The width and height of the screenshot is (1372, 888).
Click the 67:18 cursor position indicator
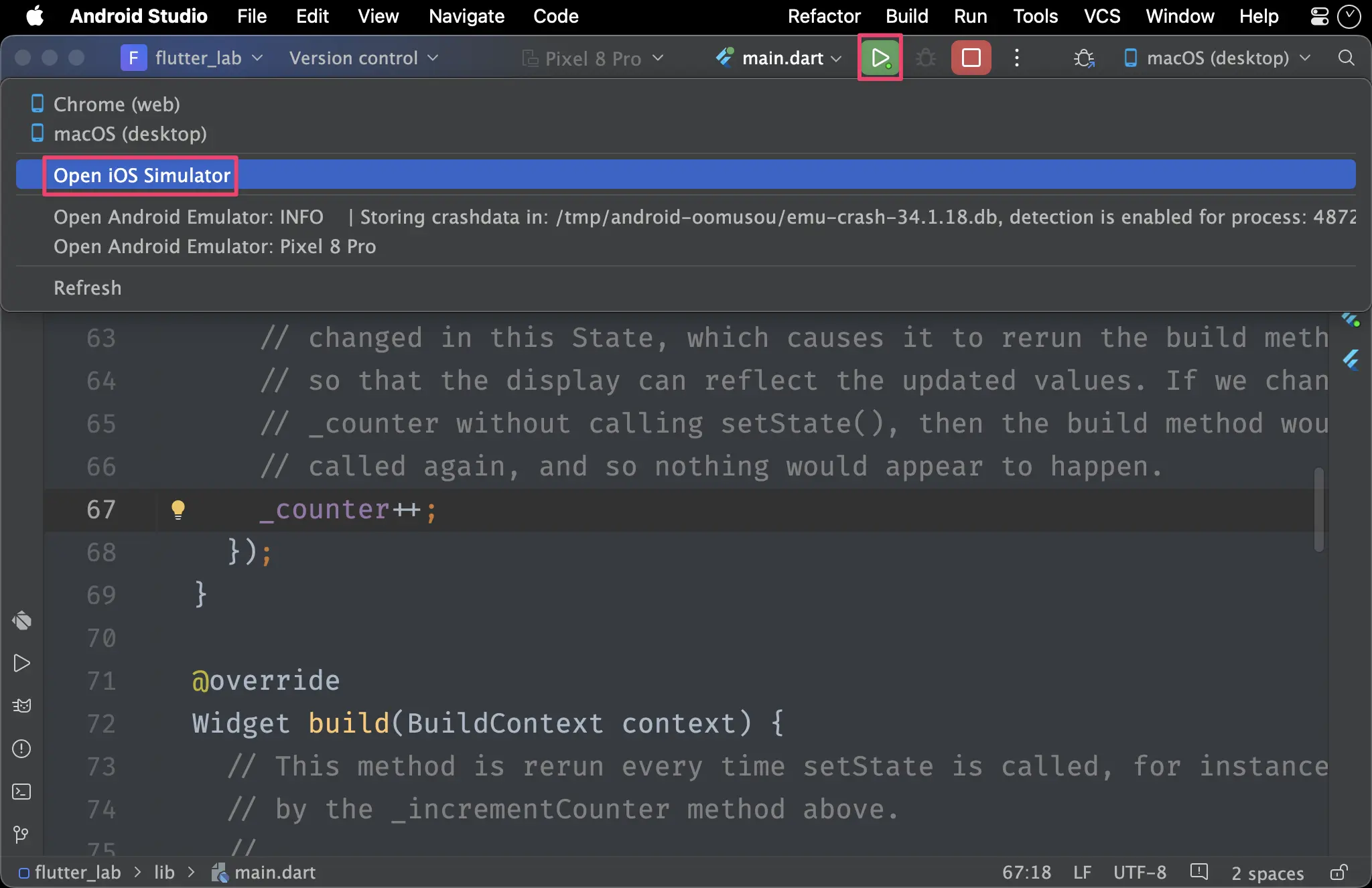click(x=1026, y=872)
